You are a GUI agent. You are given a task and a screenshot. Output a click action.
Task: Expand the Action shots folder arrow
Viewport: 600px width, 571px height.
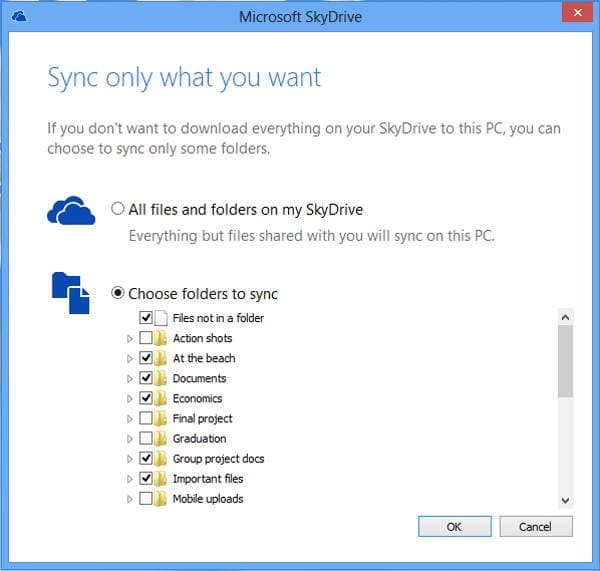[129, 338]
